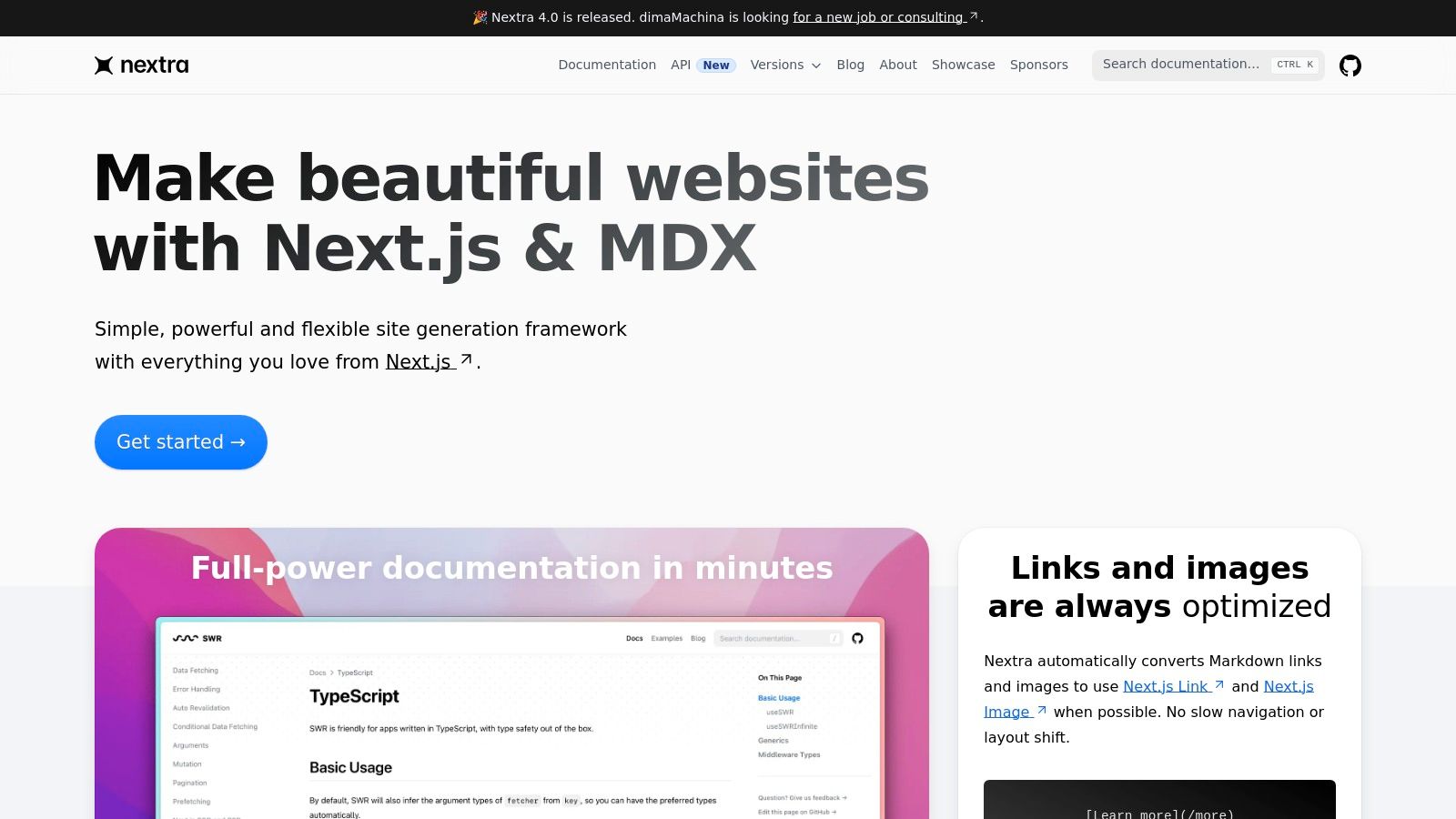The width and height of the screenshot is (1456, 819).
Task: Click the 'Links and images are always optimized' heading
Action: click(1159, 587)
